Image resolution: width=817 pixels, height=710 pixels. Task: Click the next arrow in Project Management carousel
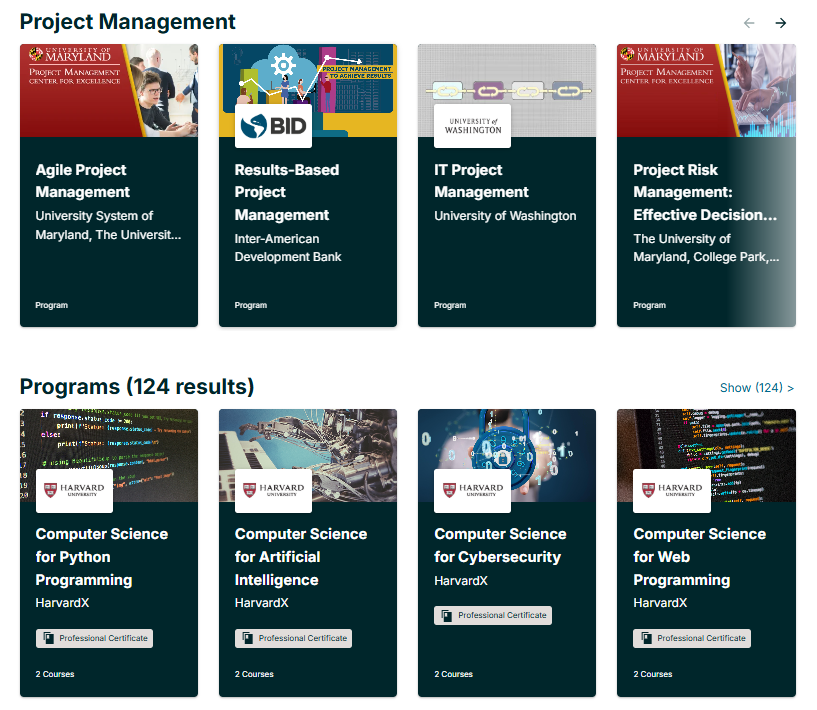click(x=781, y=23)
